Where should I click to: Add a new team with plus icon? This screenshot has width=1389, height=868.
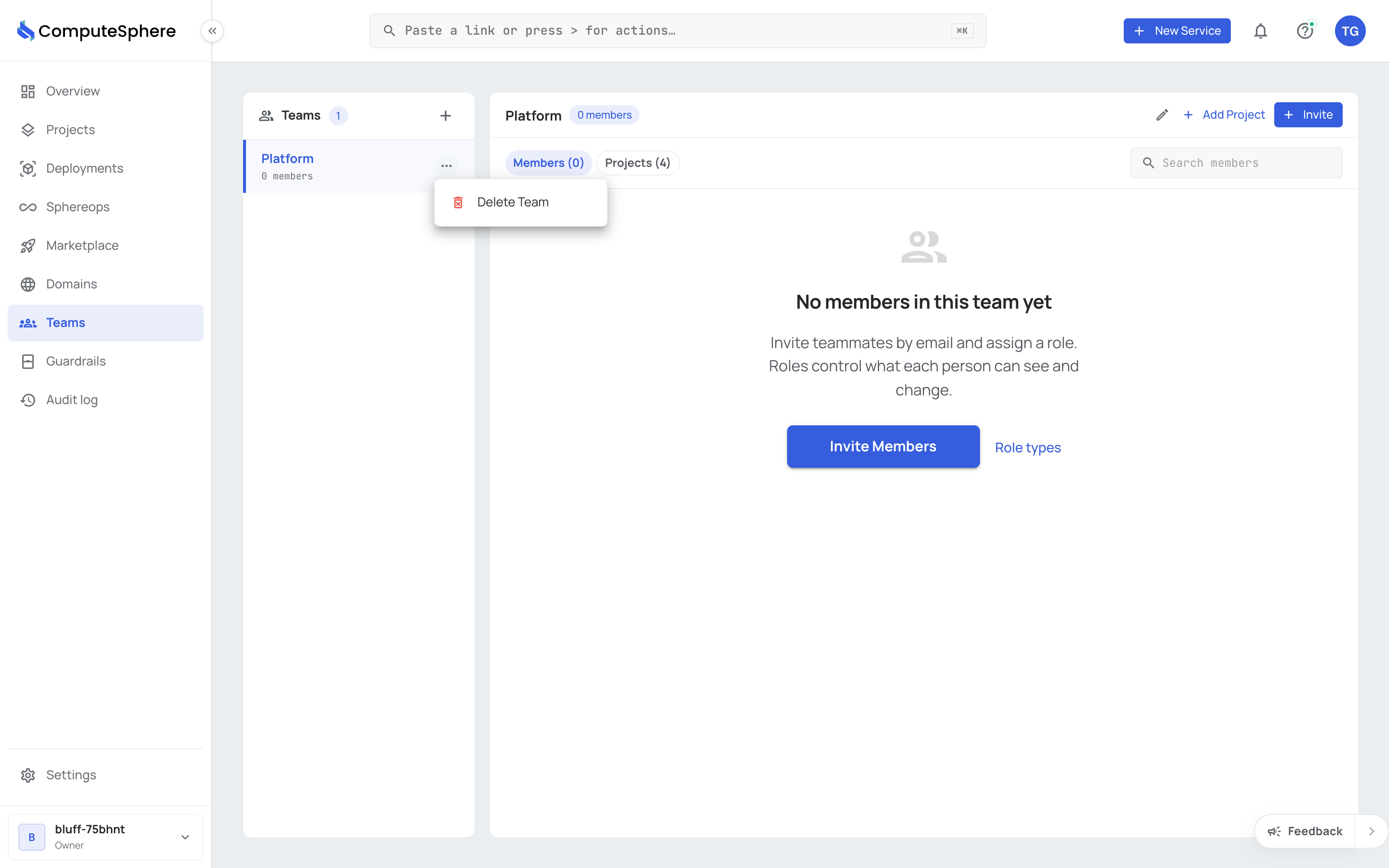coord(446,115)
